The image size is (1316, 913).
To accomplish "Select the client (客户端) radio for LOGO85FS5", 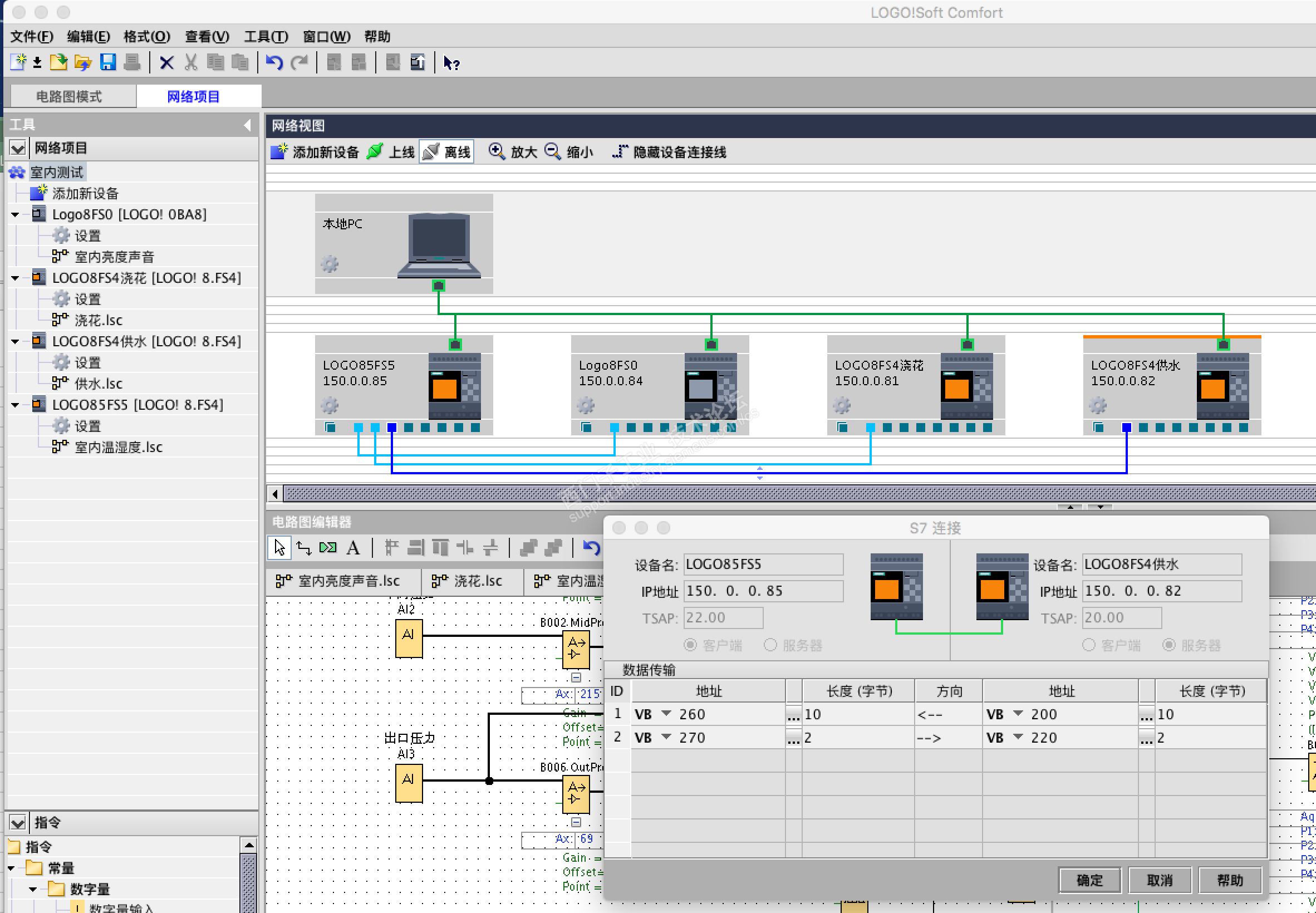I will pos(690,645).
